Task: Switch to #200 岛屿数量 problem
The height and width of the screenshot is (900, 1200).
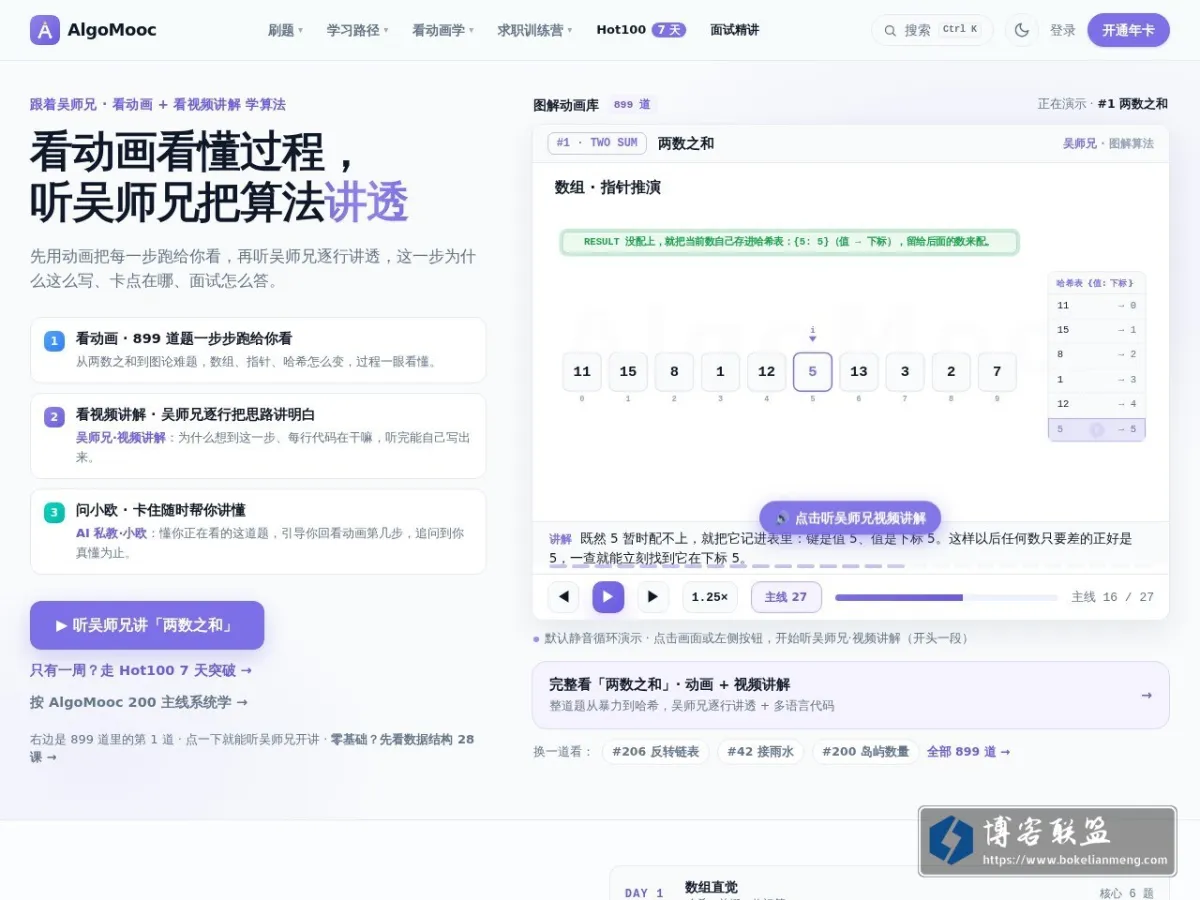Action: [x=865, y=752]
